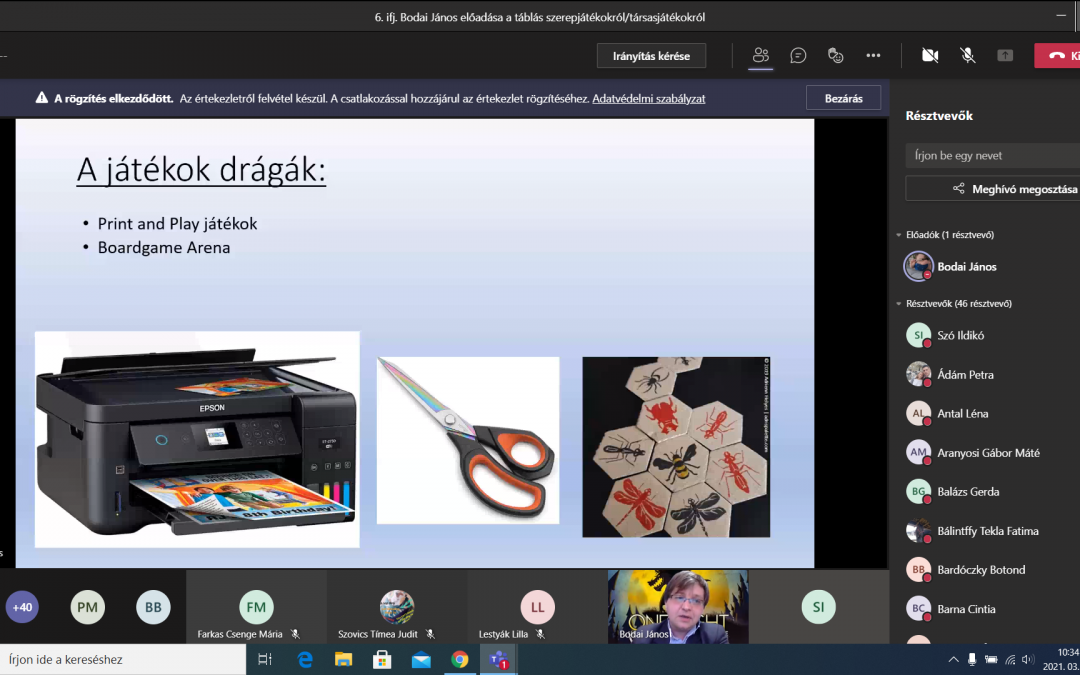The image size is (1080, 675).
Task: Click the red hang-up button
Action: 1057,56
